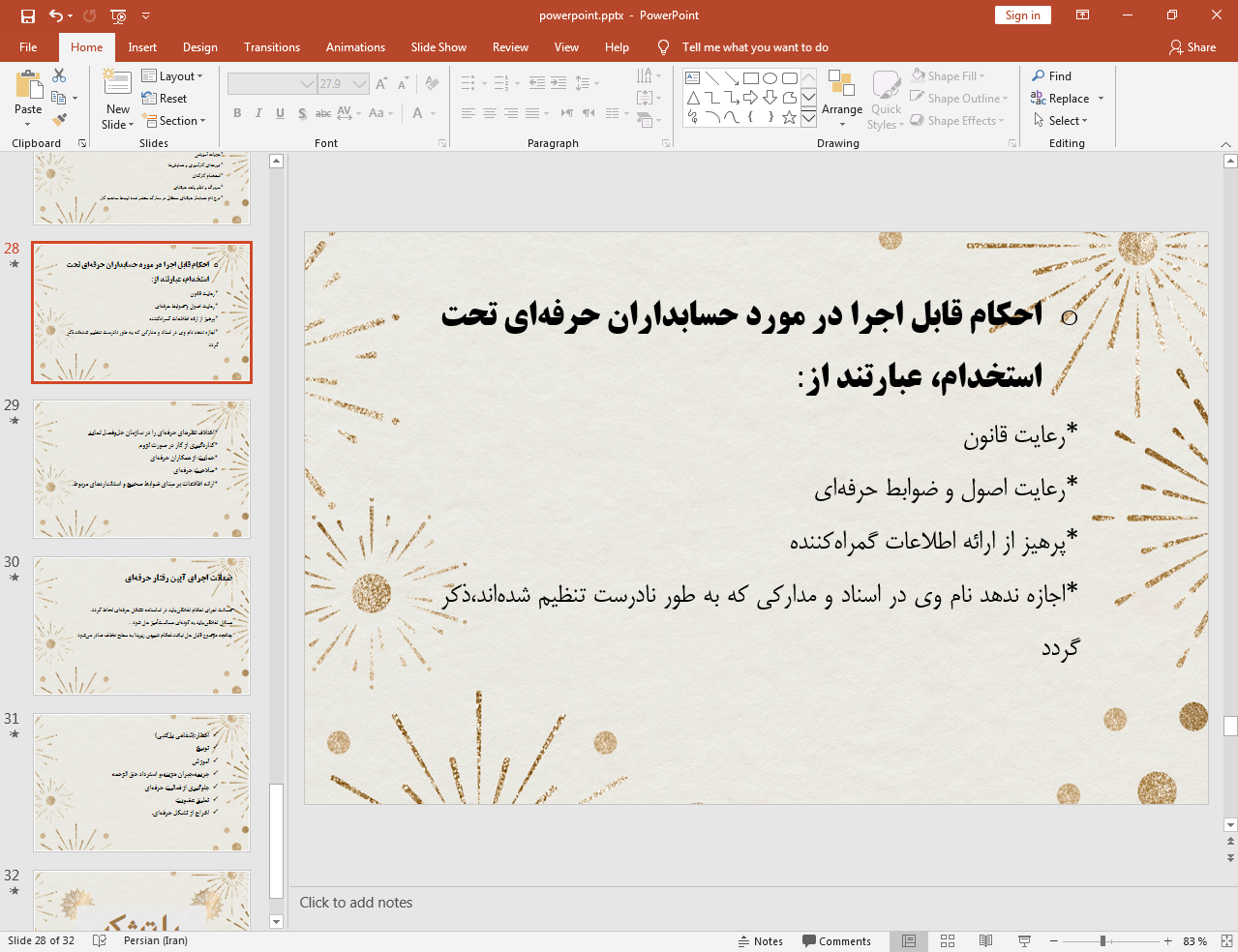The height and width of the screenshot is (952, 1238).
Task: Toggle Italic formatting
Action: tap(258, 113)
